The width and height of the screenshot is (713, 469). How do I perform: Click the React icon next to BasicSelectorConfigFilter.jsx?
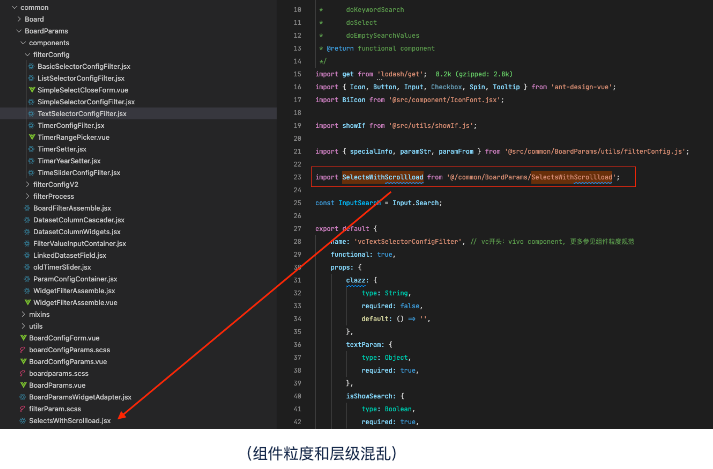click(x=31, y=66)
